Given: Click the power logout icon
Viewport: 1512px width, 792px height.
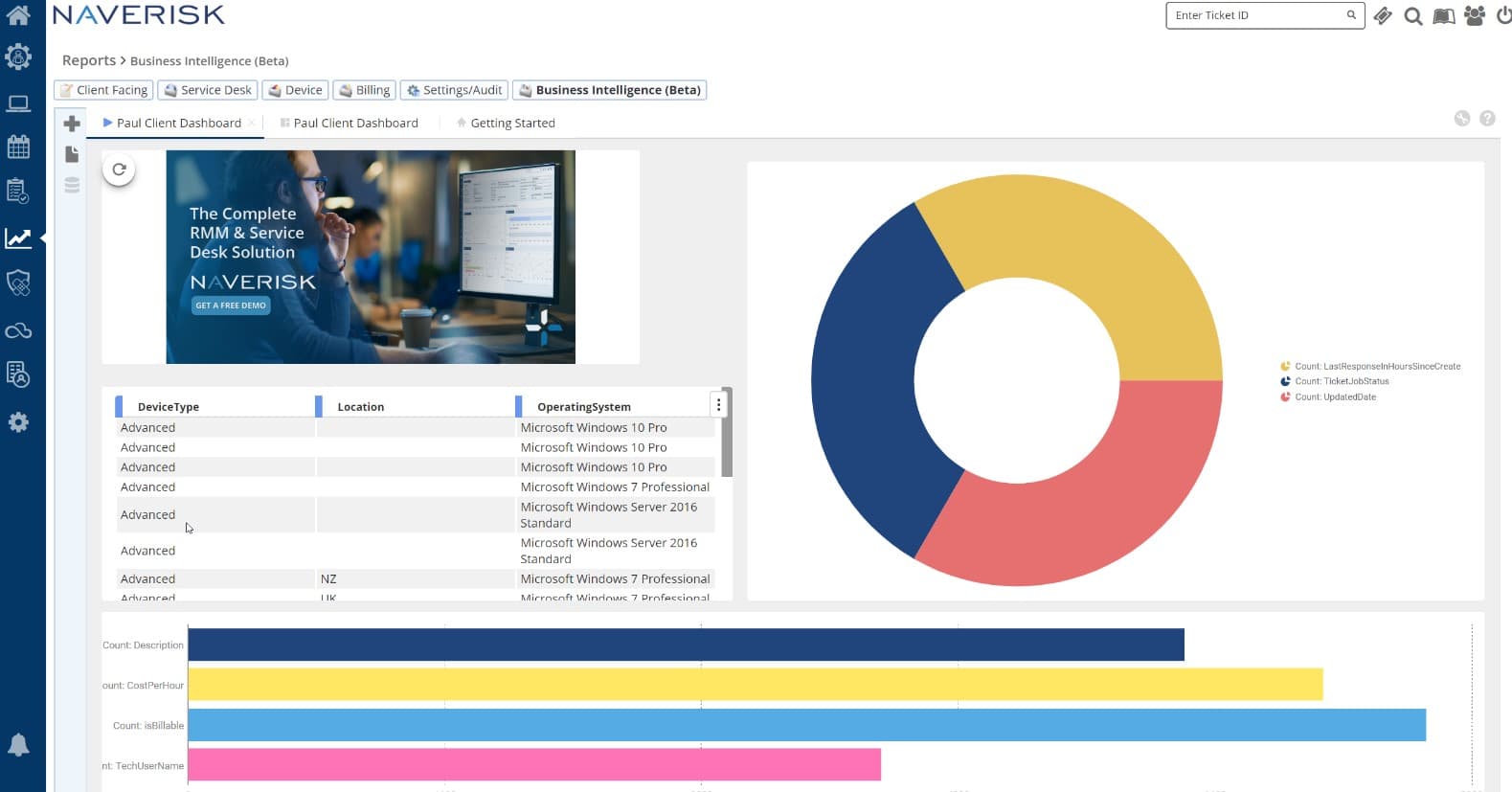Looking at the screenshot, I should [1504, 15].
